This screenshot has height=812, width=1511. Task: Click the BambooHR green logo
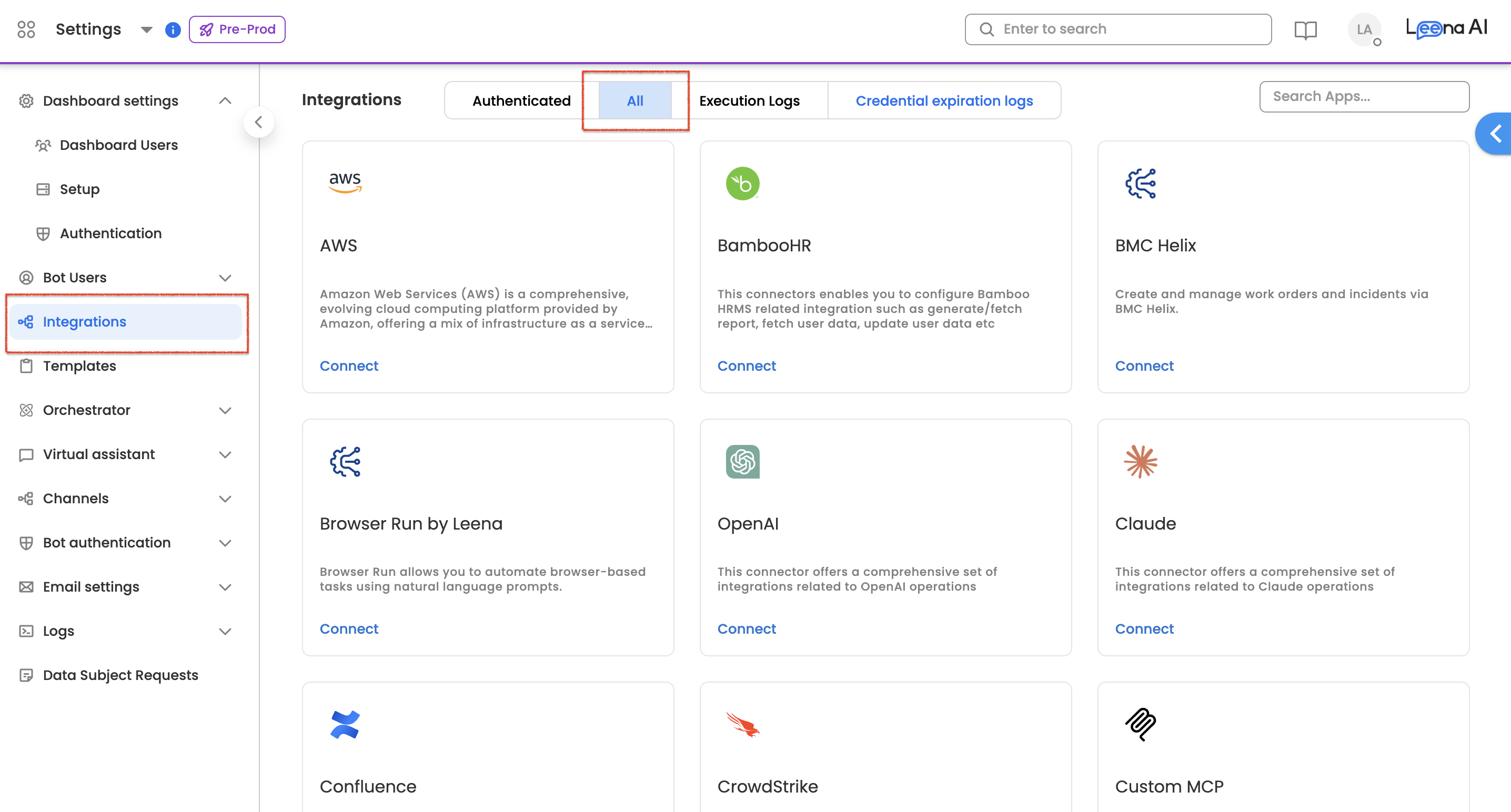[742, 184]
